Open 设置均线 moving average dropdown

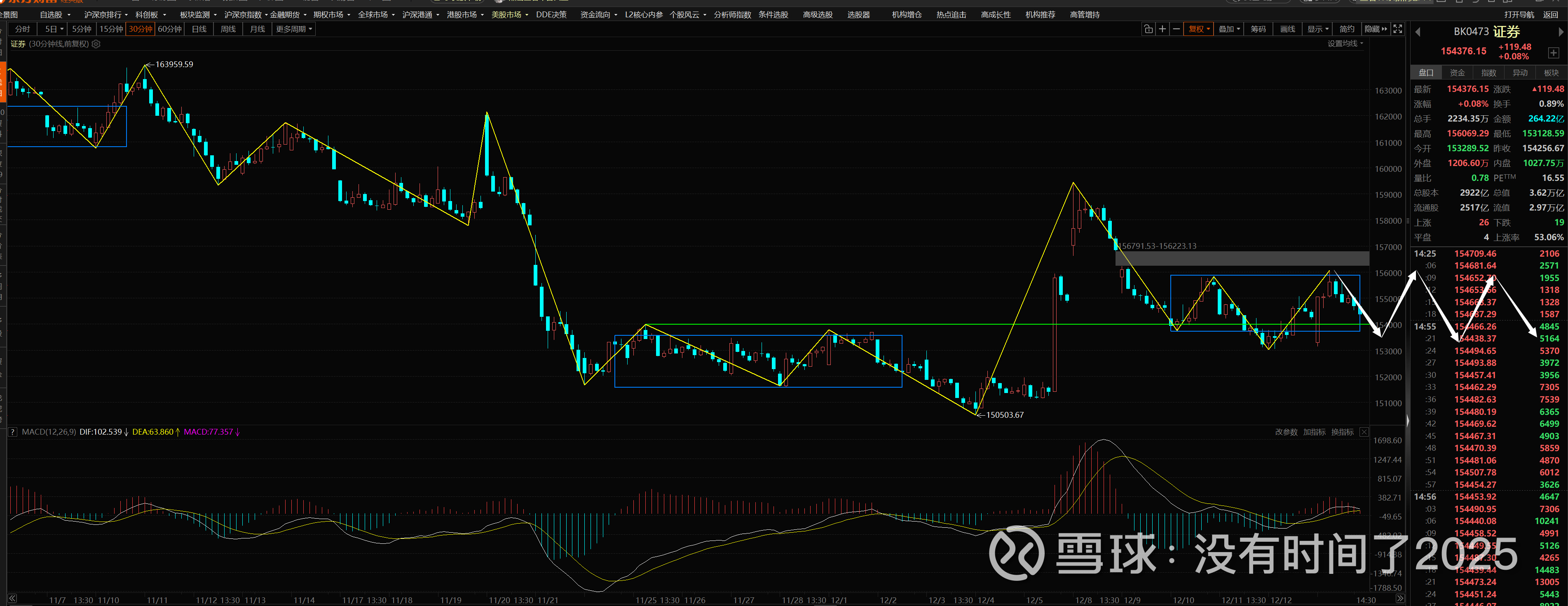click(1345, 43)
